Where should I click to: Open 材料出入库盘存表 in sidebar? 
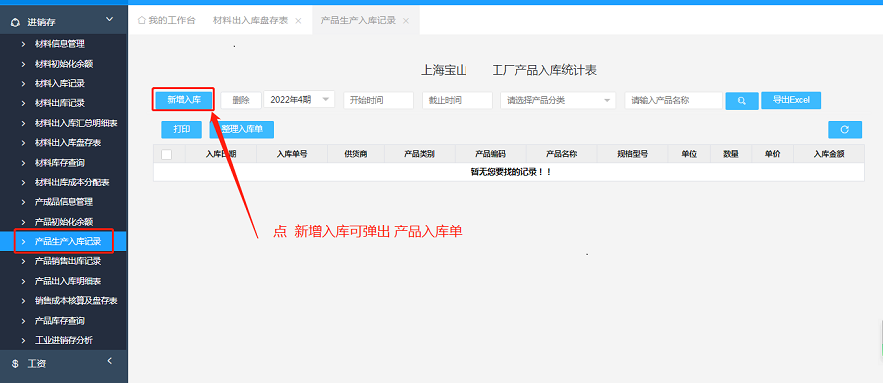(x=68, y=142)
